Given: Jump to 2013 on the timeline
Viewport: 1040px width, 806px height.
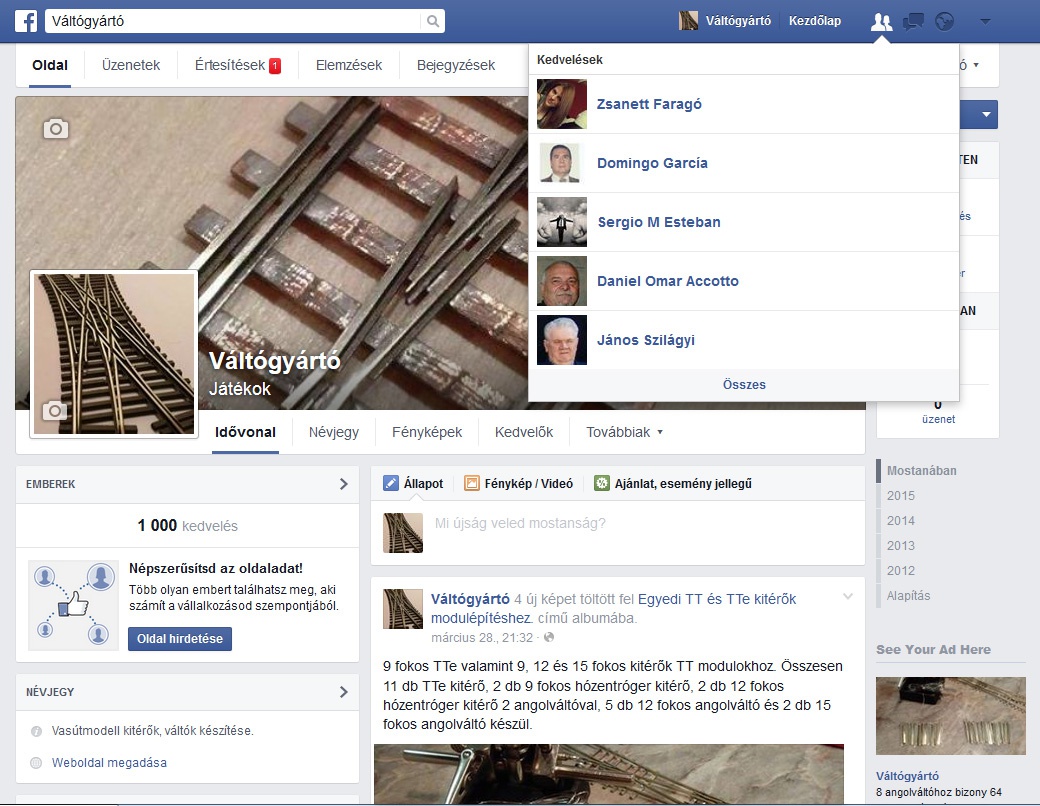Looking at the screenshot, I should click(900, 546).
